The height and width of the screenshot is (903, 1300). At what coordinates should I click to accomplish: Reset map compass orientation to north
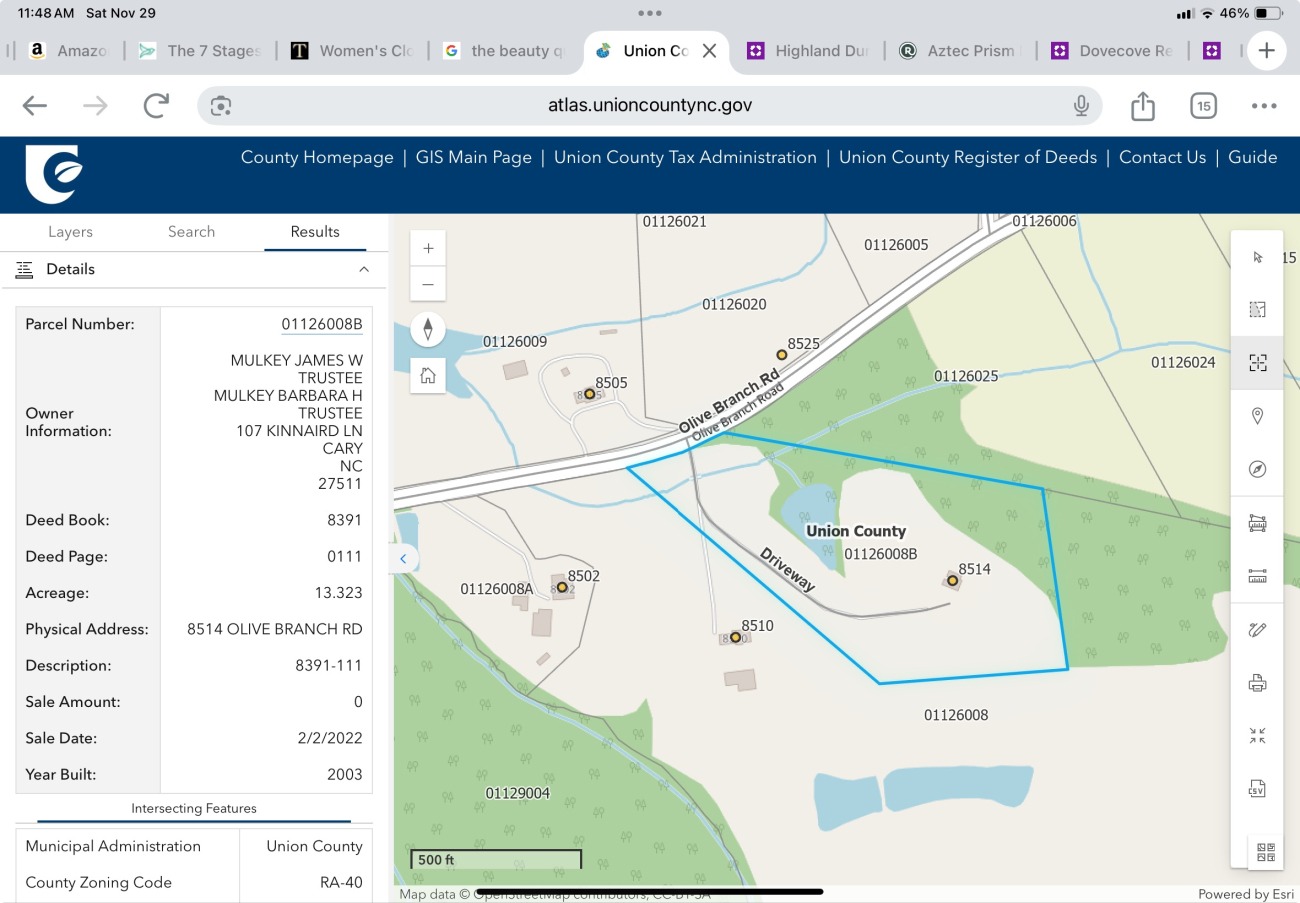(428, 329)
